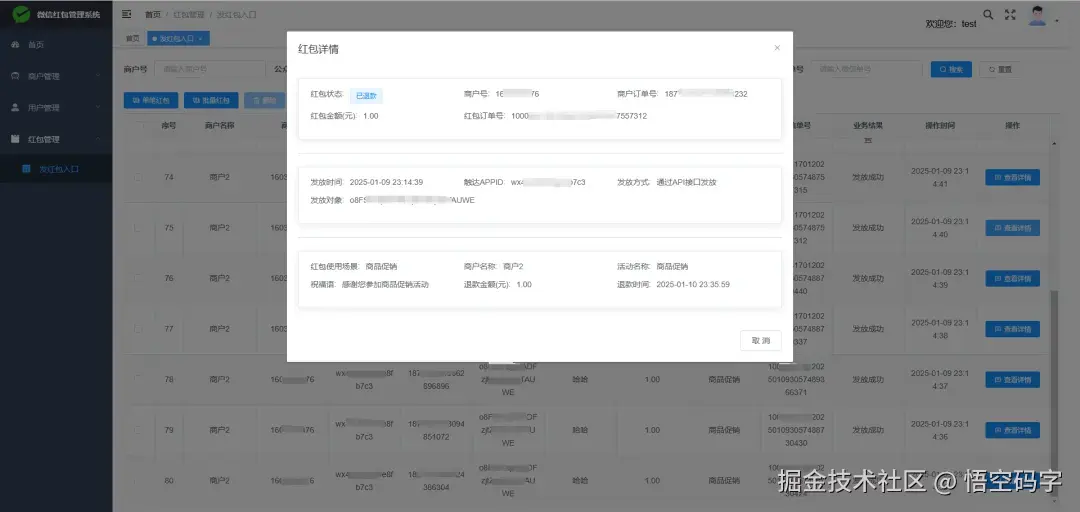This screenshot has height=512, width=1080.
Task: Click the 取消 button in dialog
Action: point(761,340)
